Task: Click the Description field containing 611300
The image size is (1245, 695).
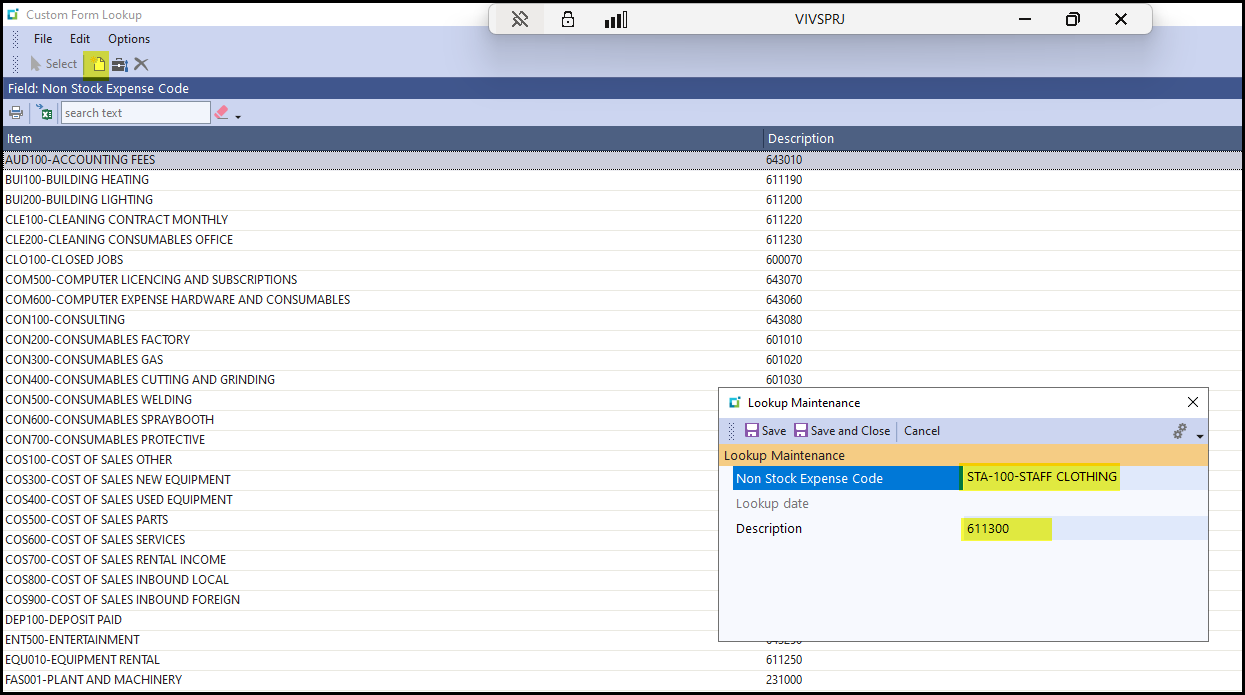Action: (x=1080, y=529)
